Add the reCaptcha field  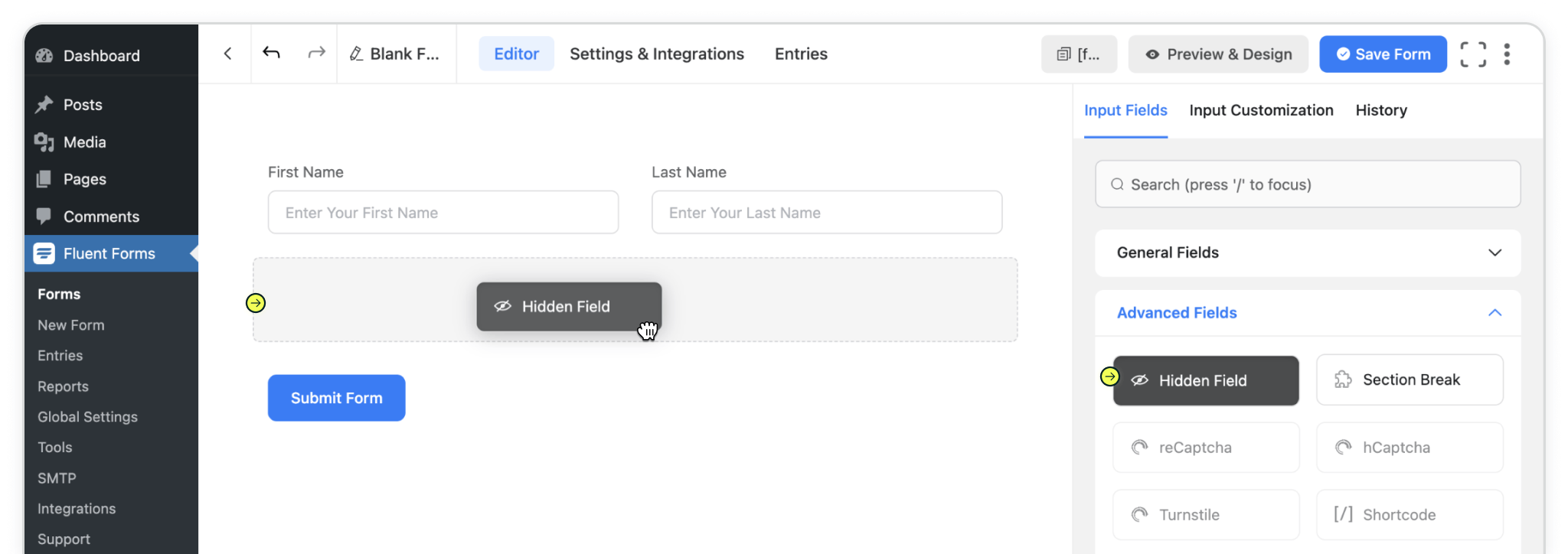(x=1206, y=448)
